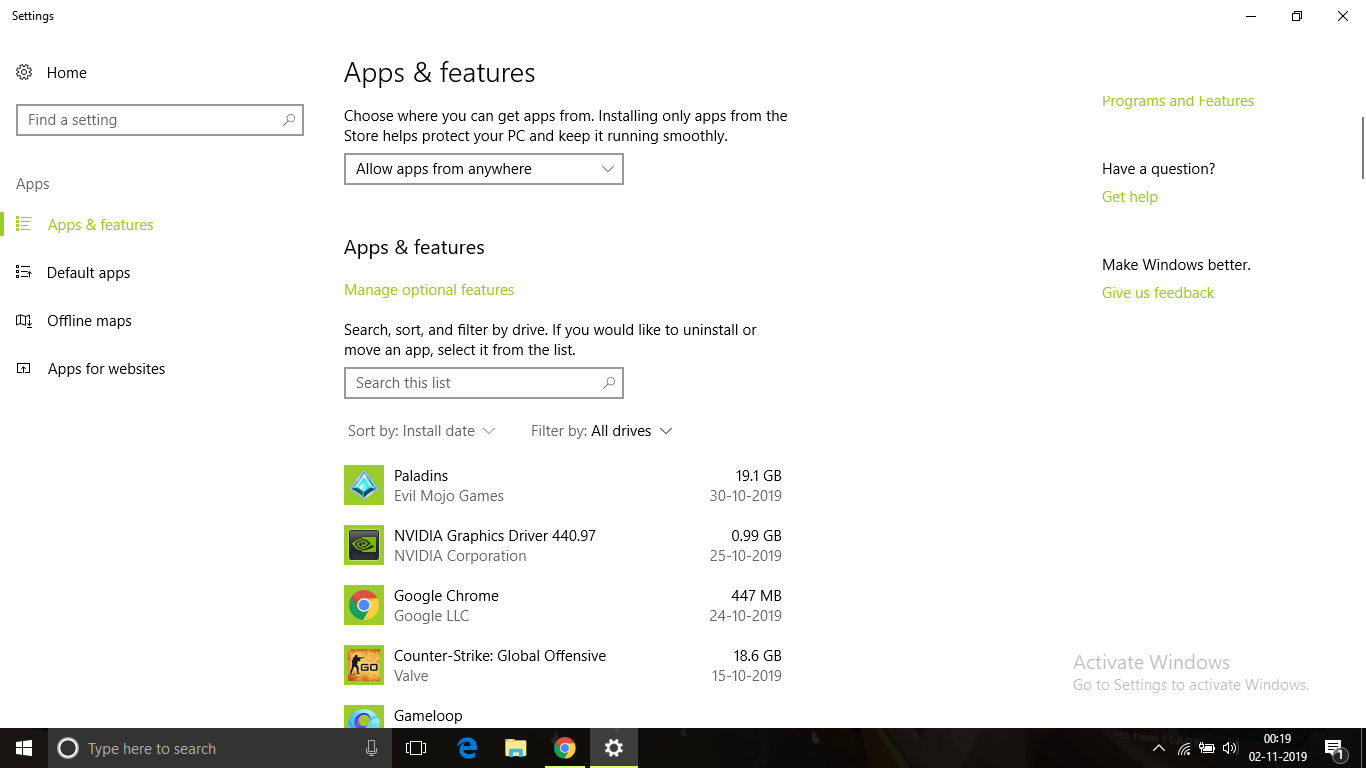Select the Gameloop entry name
Screen dimensions: 1366x768
[428, 716]
